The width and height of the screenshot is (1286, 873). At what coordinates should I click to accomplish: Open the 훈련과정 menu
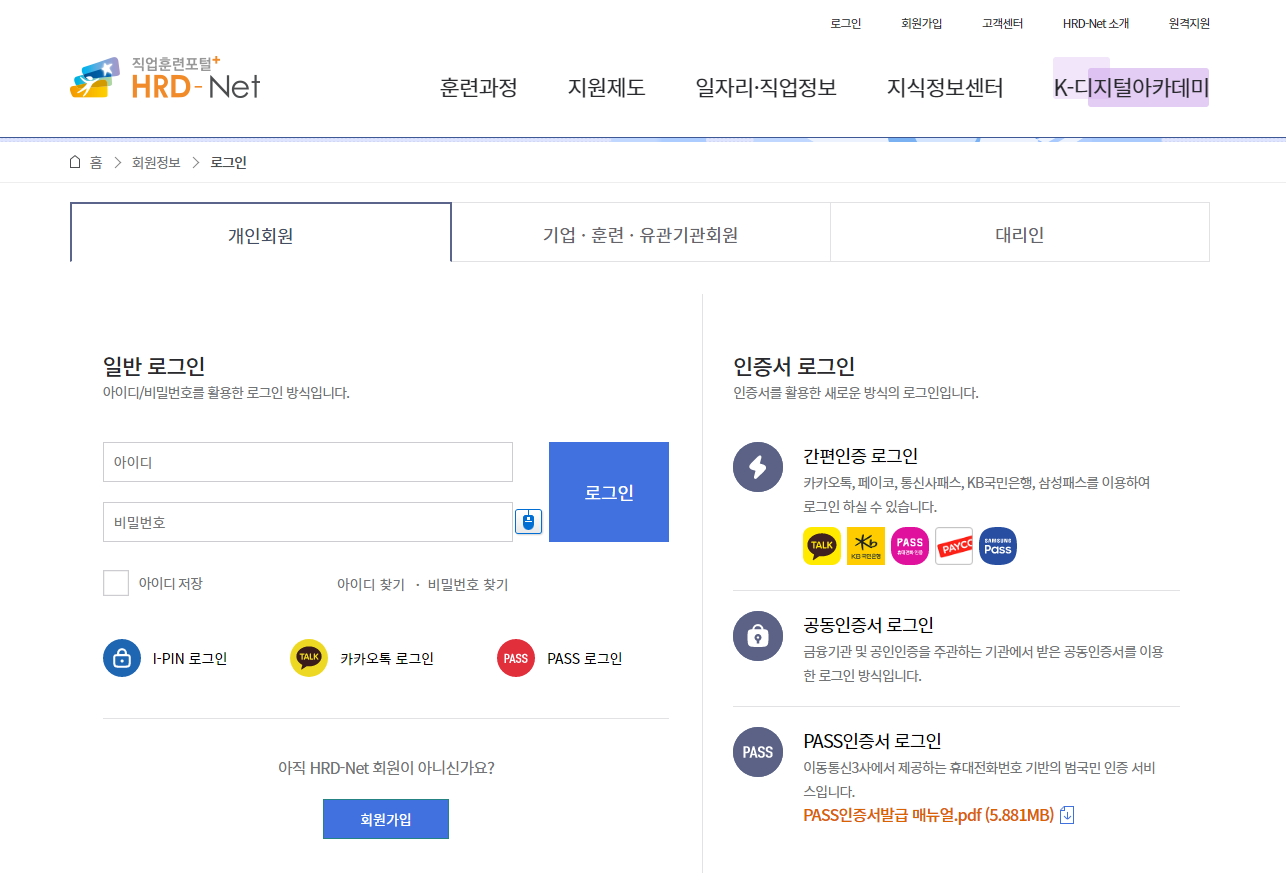[x=478, y=88]
